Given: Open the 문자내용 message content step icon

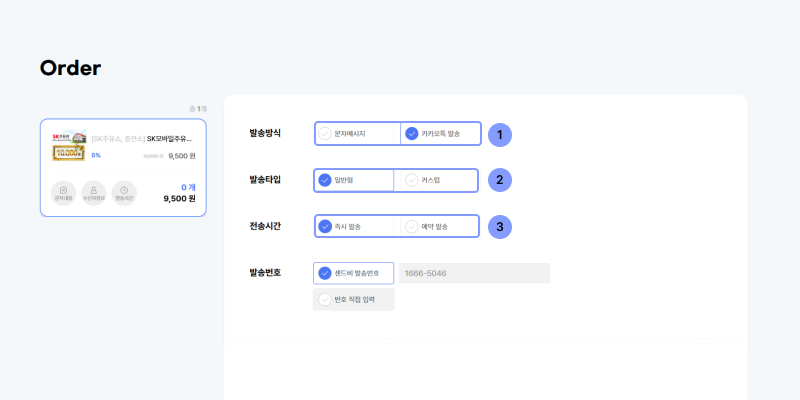Looking at the screenshot, I should pyautogui.click(x=64, y=193).
